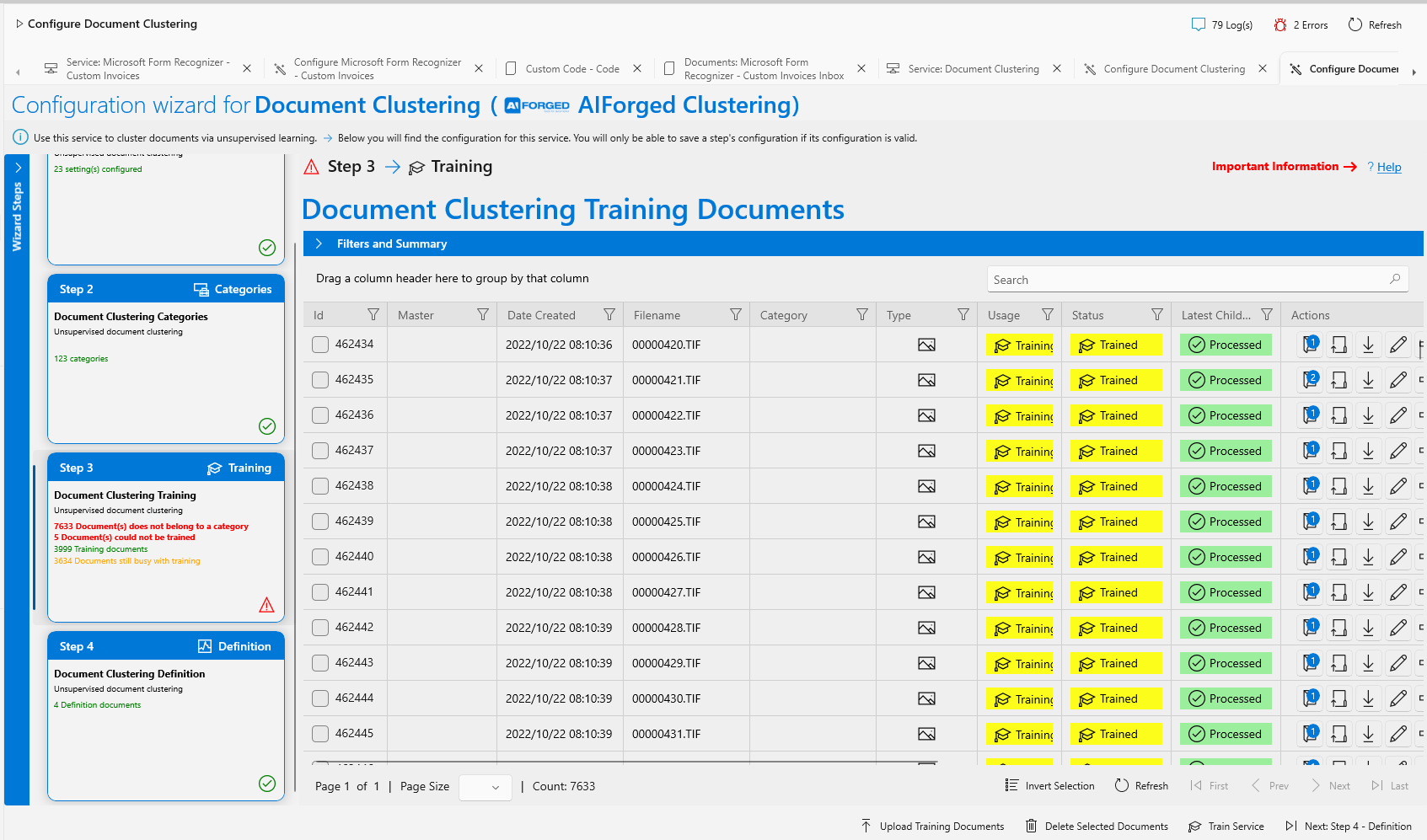Open the Id column filter
1427x840 pixels.
click(x=373, y=314)
